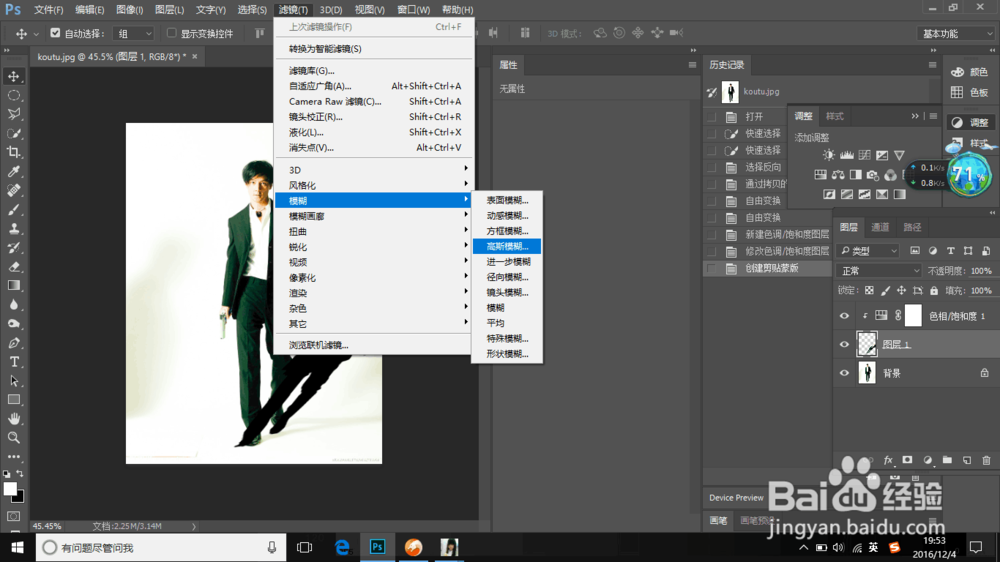Open Microsoft Edge from taskbar
Screen dimensions: 1000x562
click(342, 547)
